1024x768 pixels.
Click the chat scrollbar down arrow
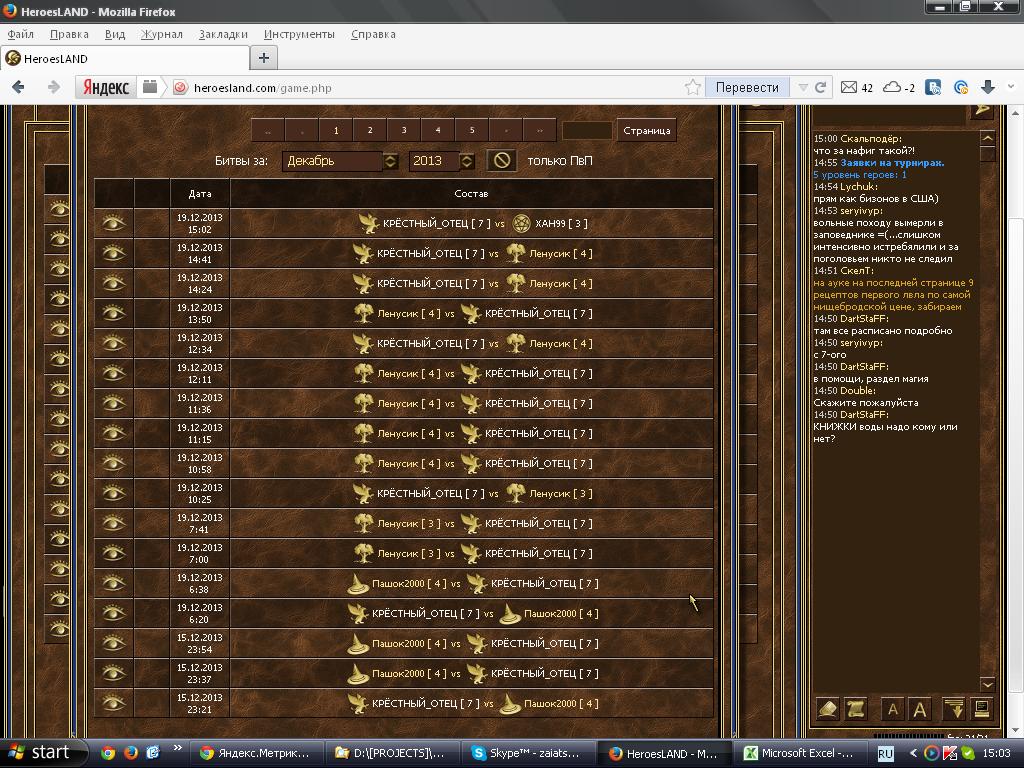tap(988, 684)
